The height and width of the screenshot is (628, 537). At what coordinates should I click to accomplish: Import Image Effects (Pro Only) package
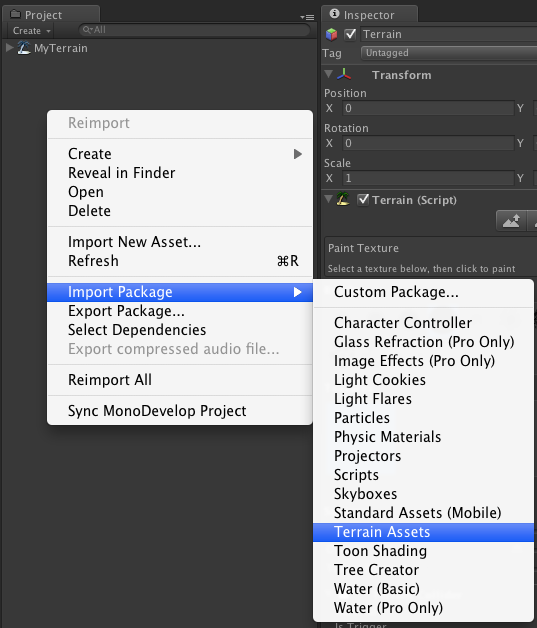click(x=423, y=361)
